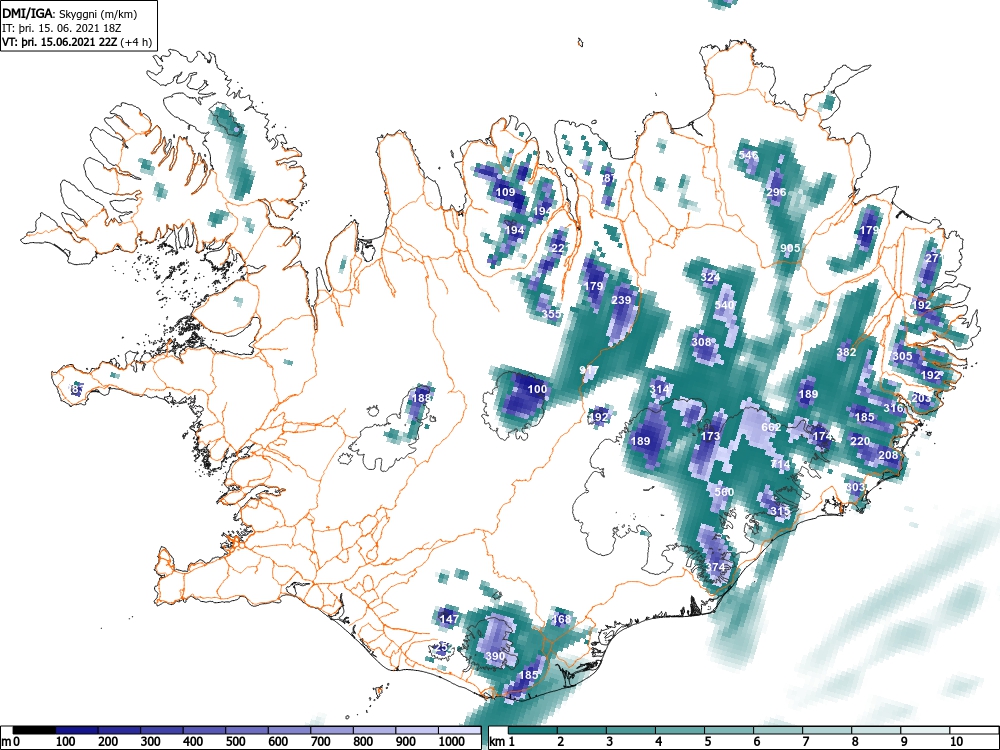Image resolution: width=1000 pixels, height=750 pixels.
Task: Click the visibility value 382 on the map
Action: (846, 352)
